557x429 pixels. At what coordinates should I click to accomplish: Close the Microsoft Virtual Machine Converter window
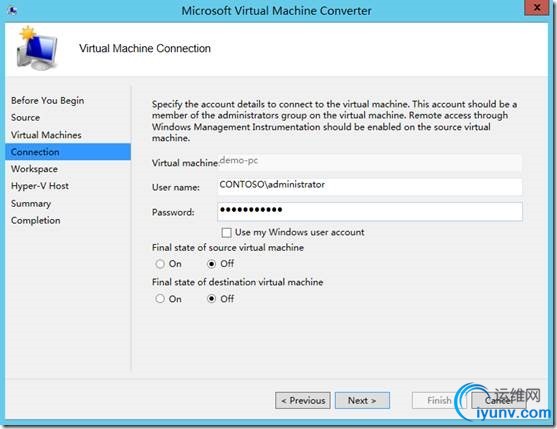(536, 7)
